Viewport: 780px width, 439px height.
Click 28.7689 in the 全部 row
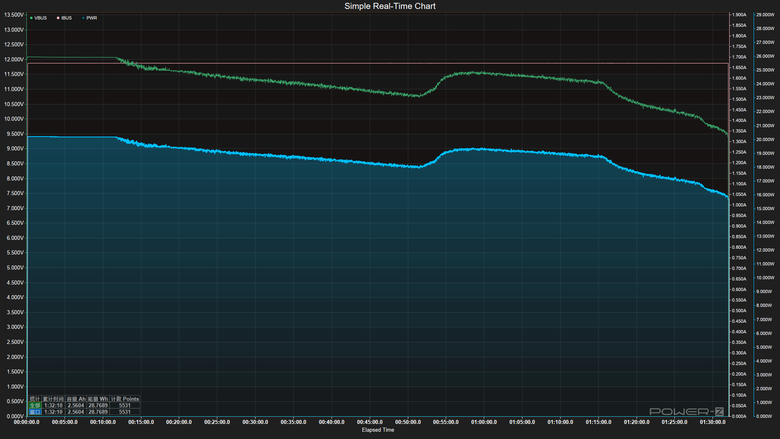pos(98,405)
